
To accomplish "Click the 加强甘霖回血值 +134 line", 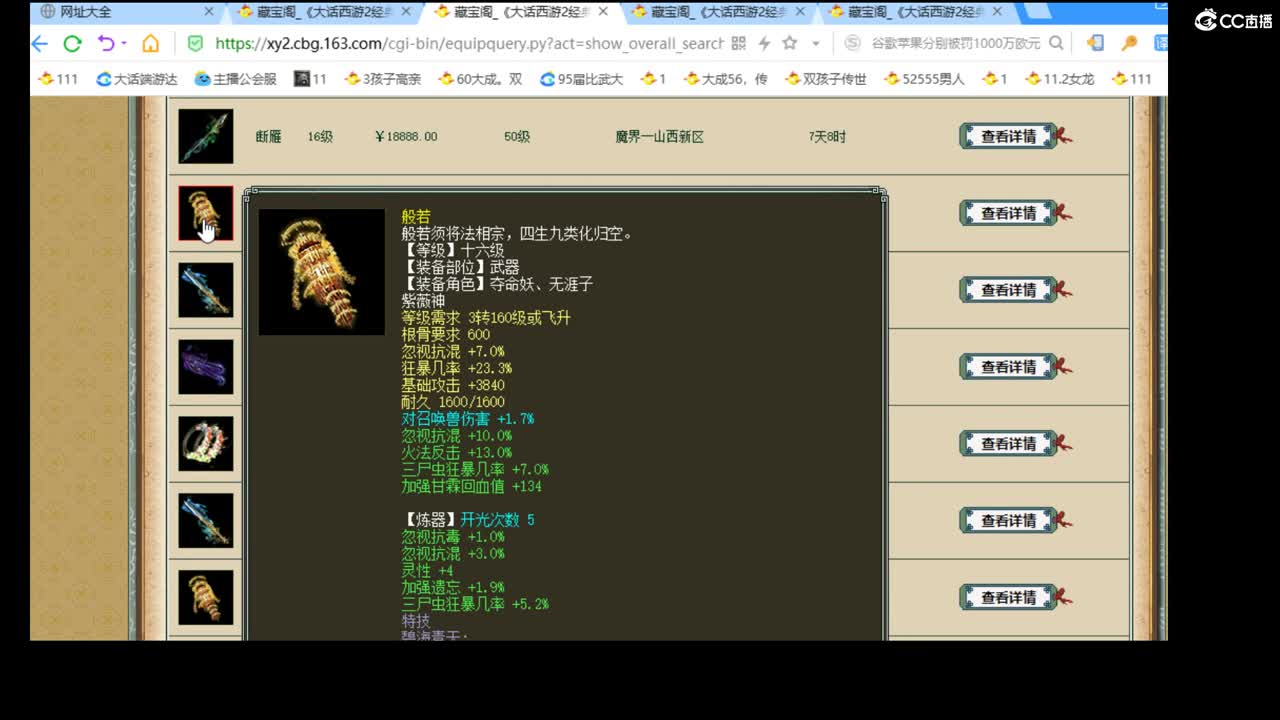I will pos(472,486).
